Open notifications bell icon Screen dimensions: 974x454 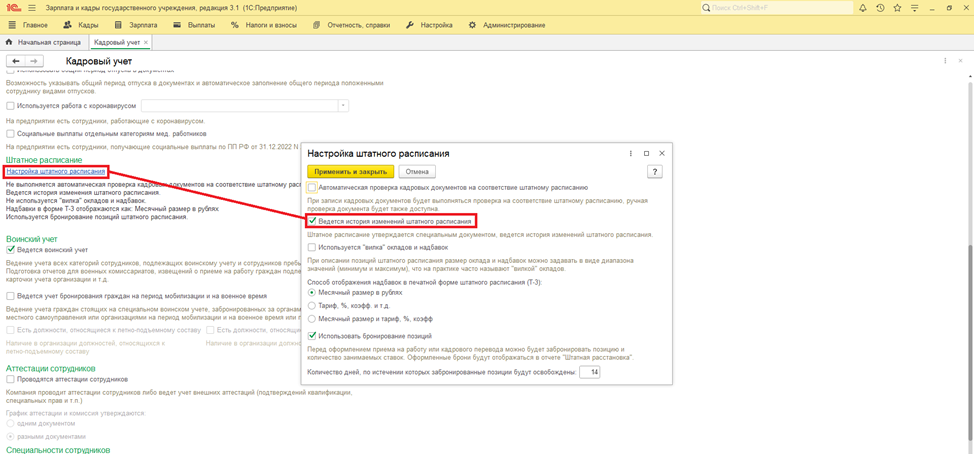pyautogui.click(x=862, y=8)
